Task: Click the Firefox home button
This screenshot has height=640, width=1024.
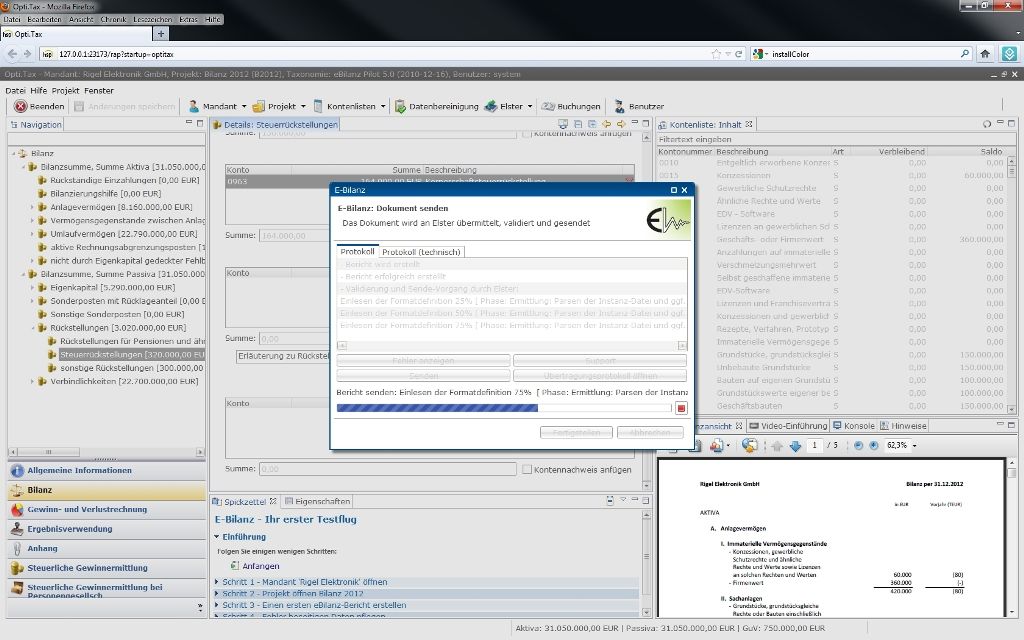Action: [x=985, y=54]
